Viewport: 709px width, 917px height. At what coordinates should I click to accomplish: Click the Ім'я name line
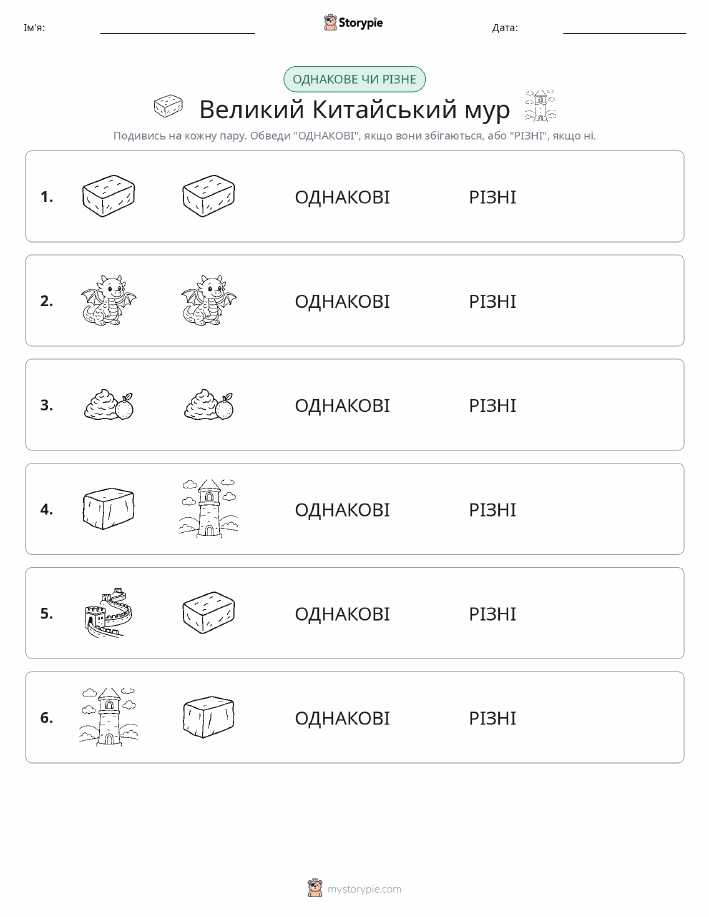(x=177, y=28)
